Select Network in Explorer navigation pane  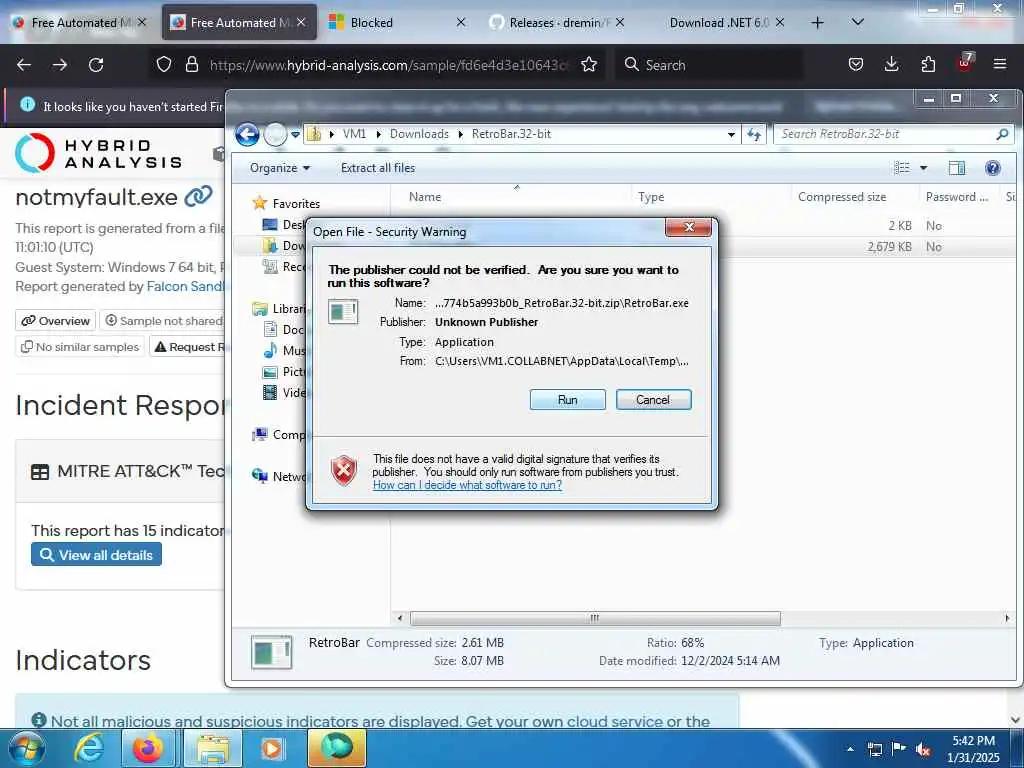click(279, 477)
